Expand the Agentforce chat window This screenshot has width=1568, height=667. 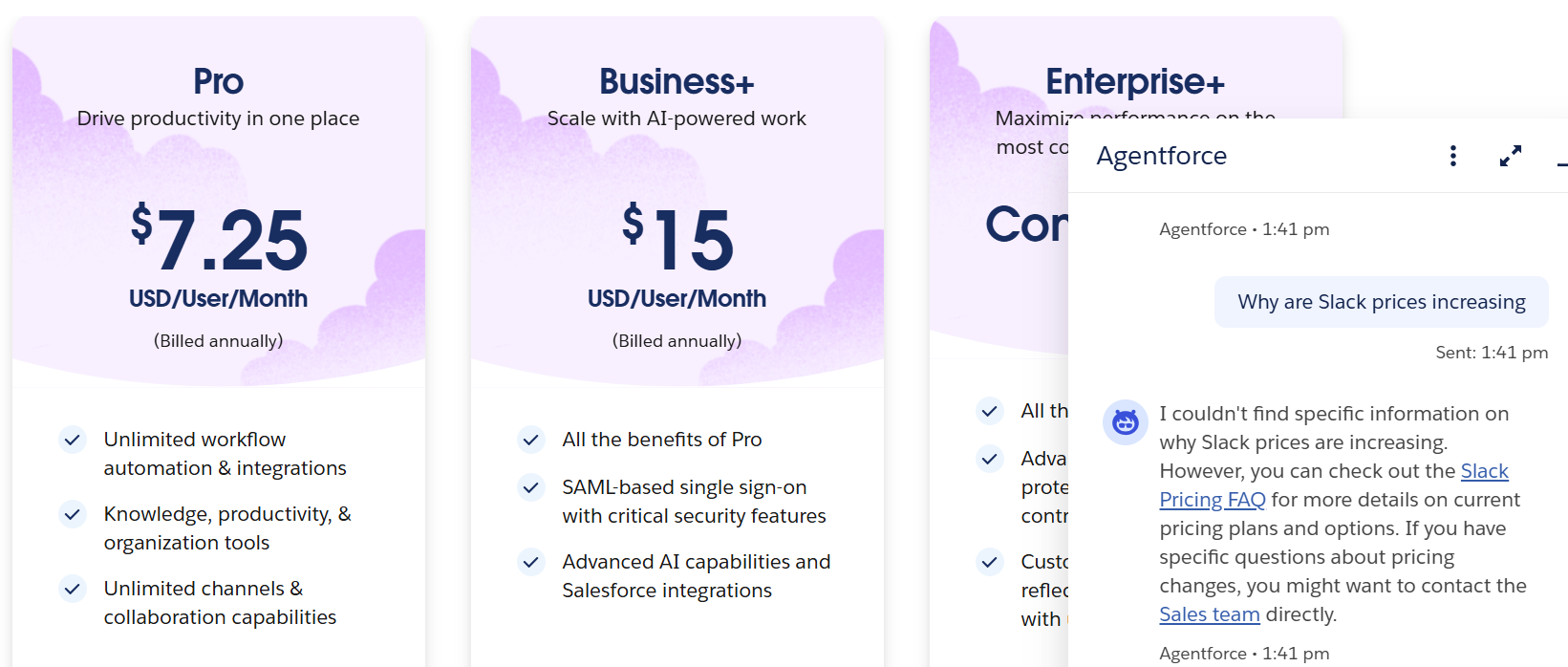[1510, 156]
